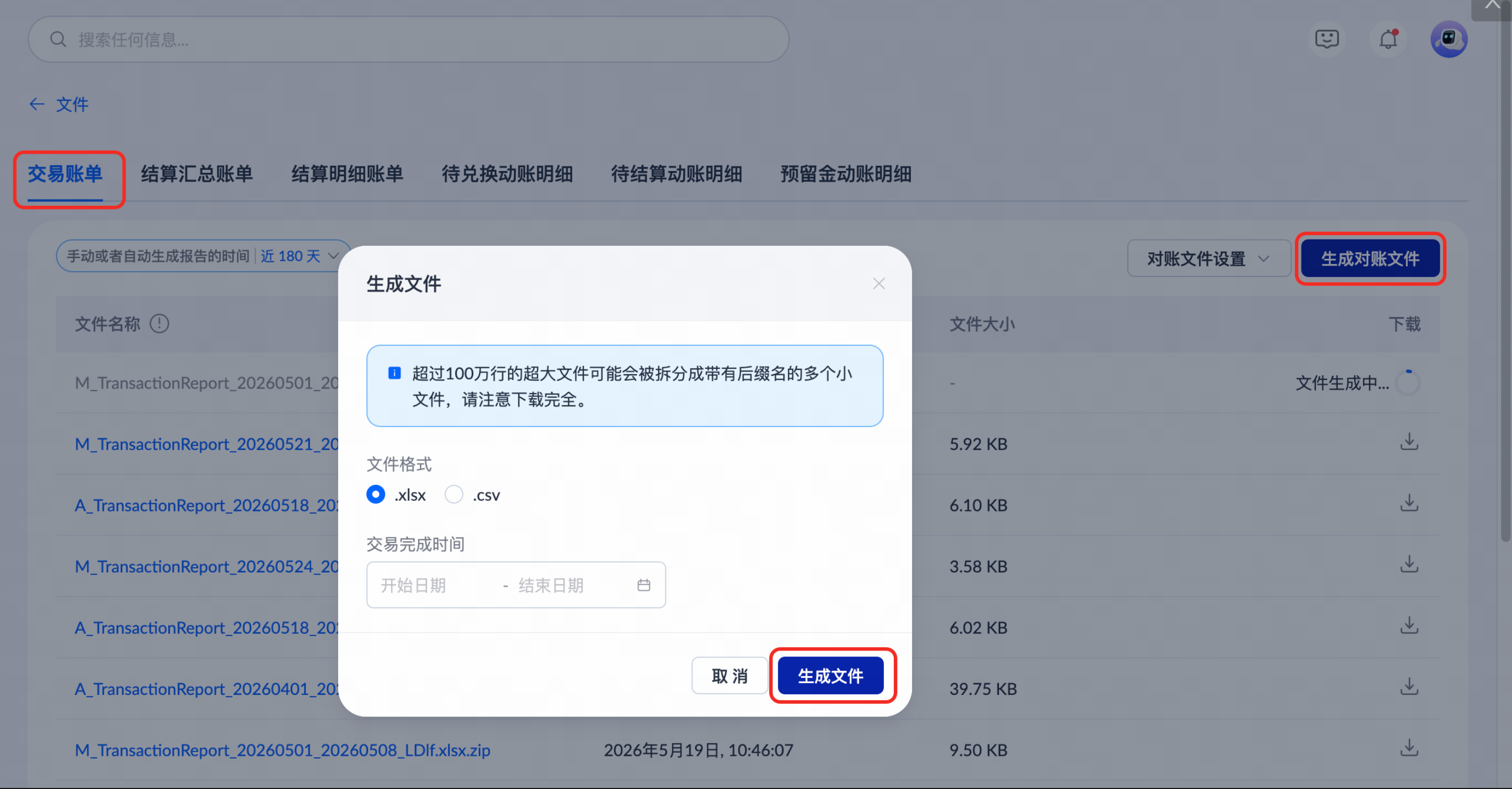Click the 文件格式 label
This screenshot has height=789, width=1512.
click(x=399, y=465)
